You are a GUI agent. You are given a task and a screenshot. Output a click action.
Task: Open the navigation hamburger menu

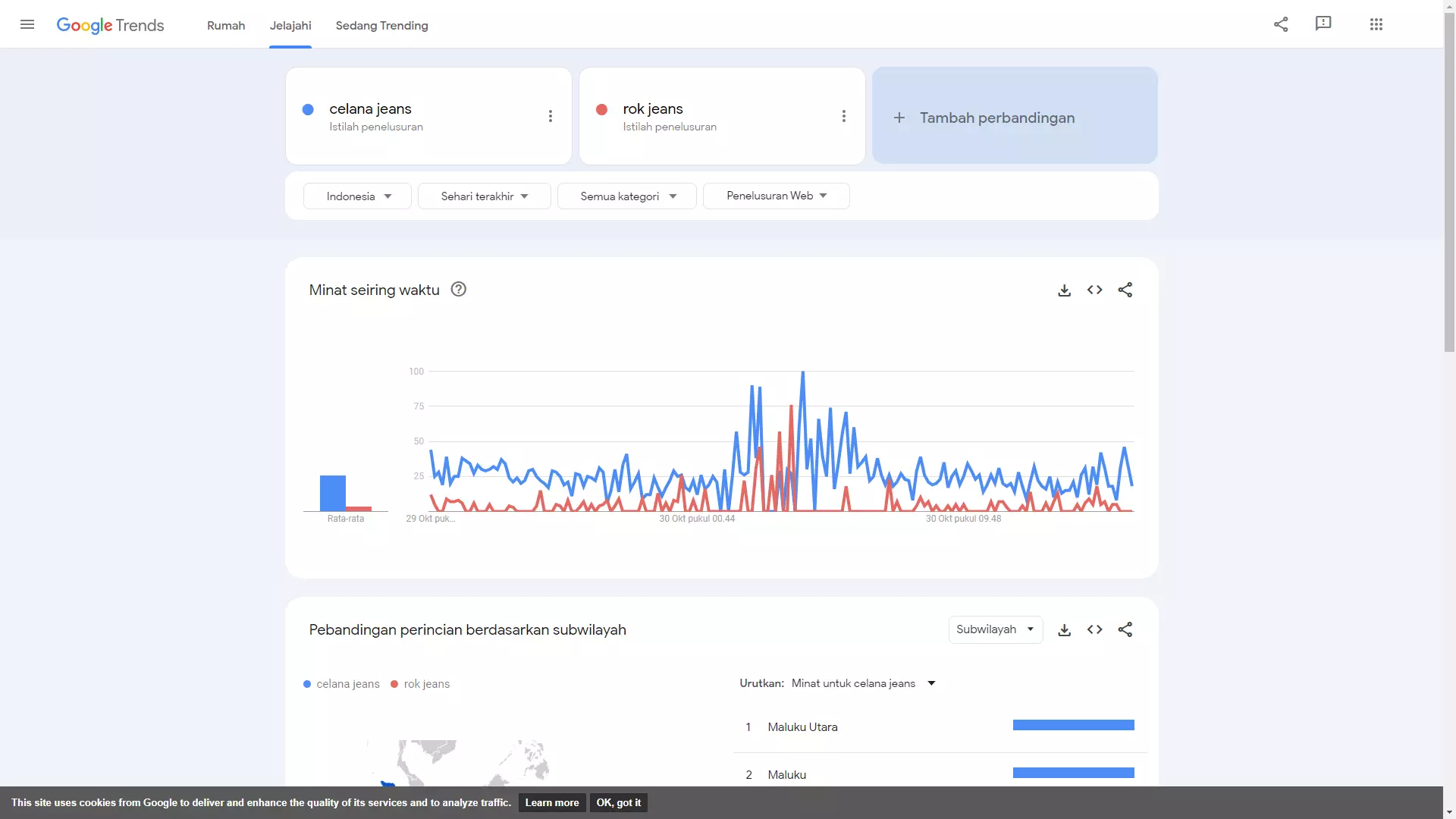click(x=27, y=24)
